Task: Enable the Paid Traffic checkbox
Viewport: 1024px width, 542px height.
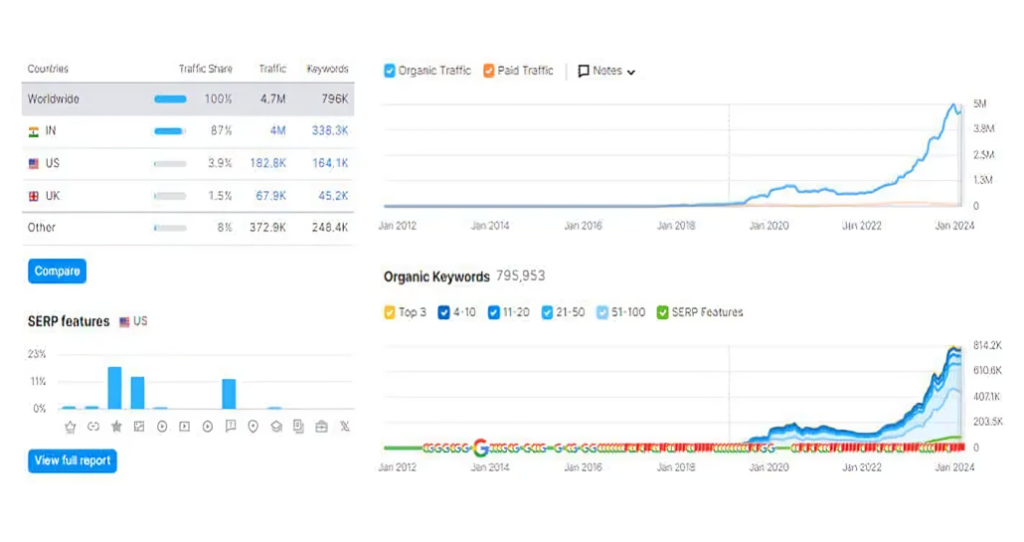Action: tap(489, 71)
